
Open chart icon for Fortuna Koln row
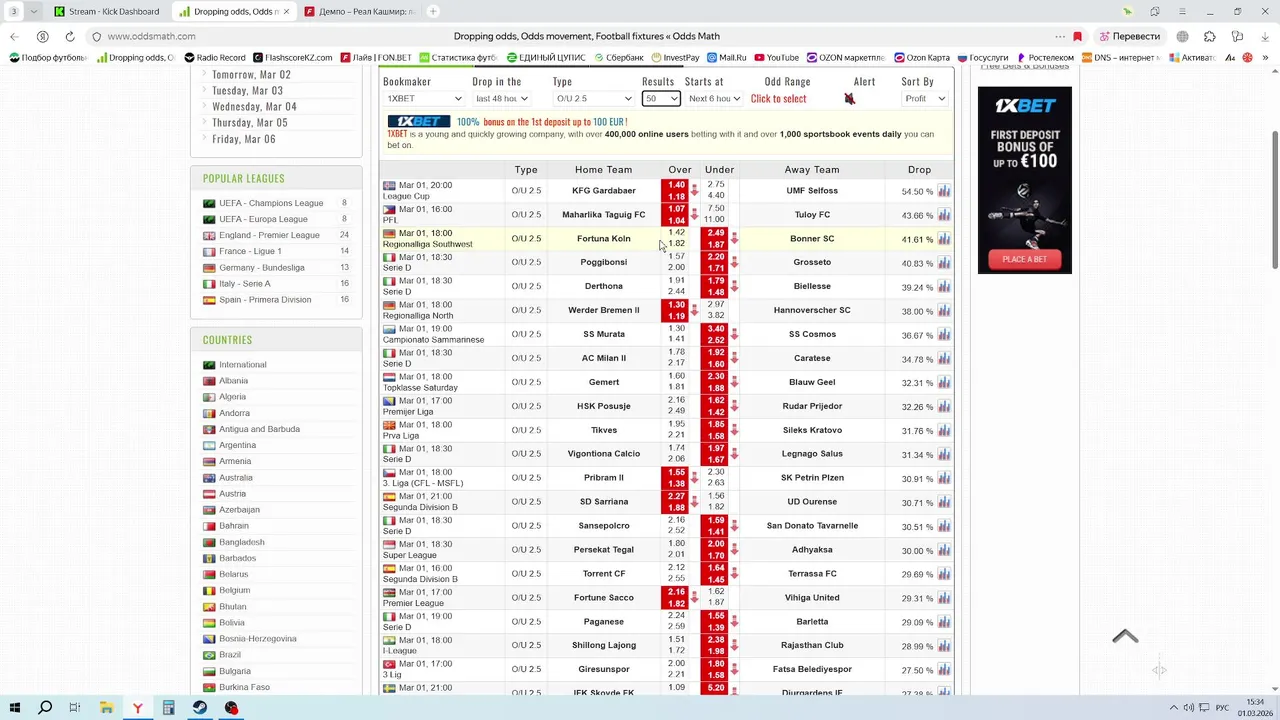[x=944, y=239]
